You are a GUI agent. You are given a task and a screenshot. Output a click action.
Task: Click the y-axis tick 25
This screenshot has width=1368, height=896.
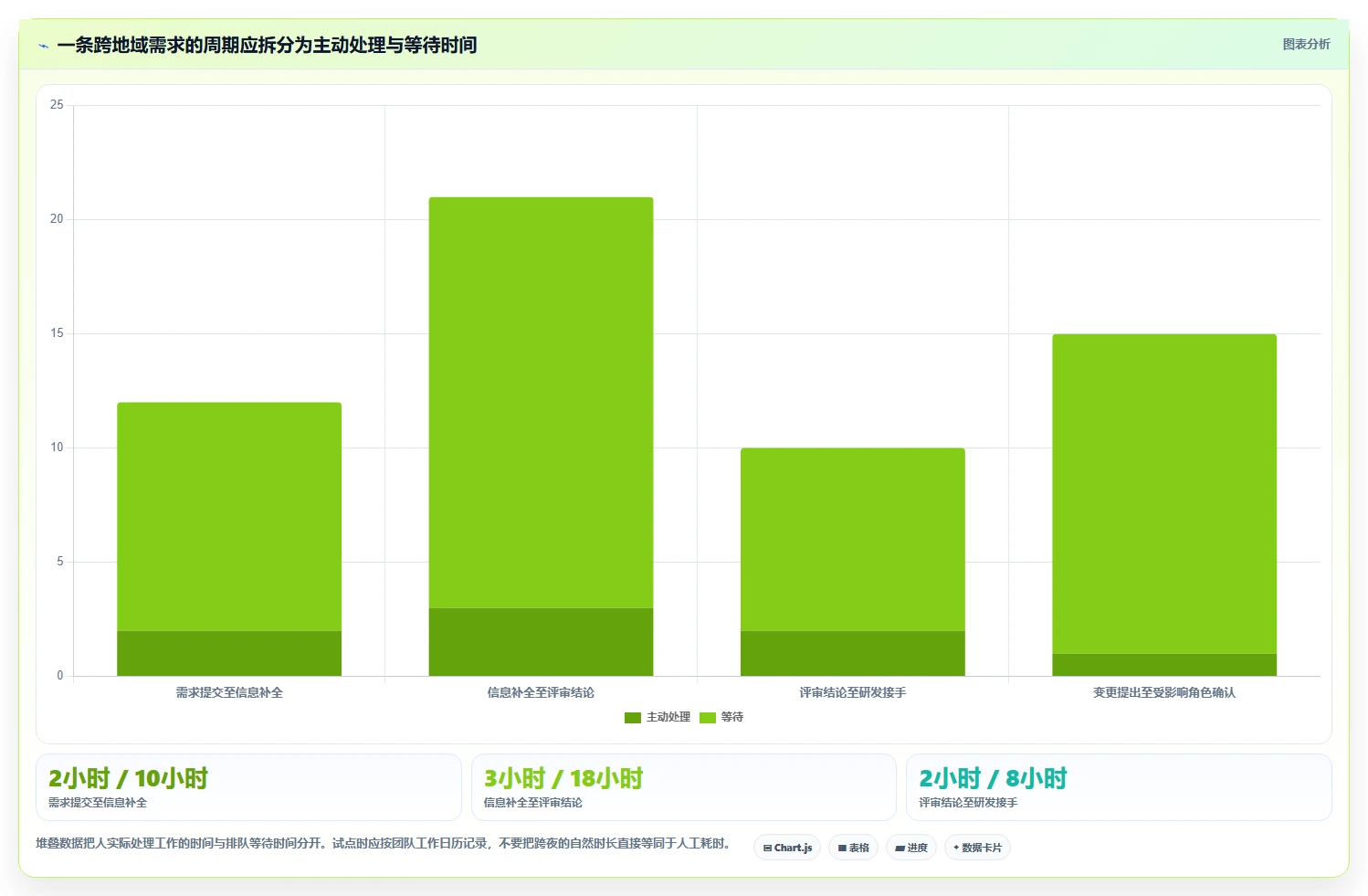tap(57, 105)
